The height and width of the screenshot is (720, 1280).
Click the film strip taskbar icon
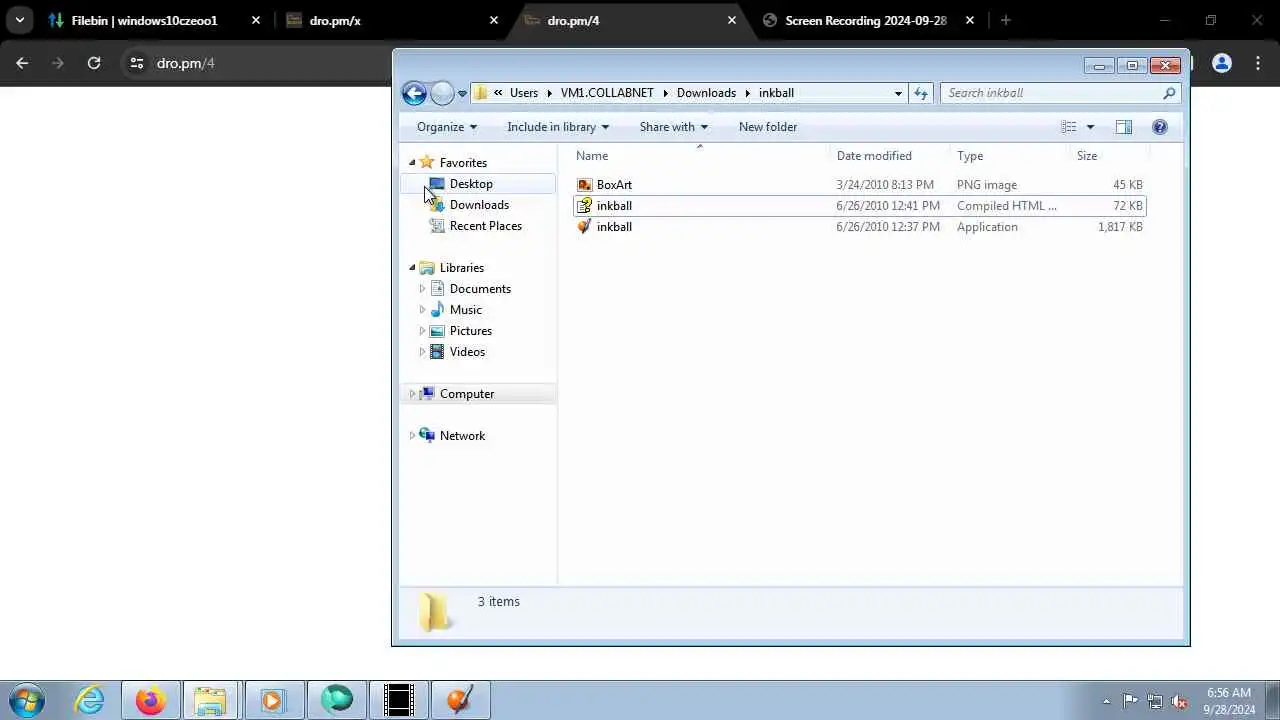pyautogui.click(x=399, y=700)
